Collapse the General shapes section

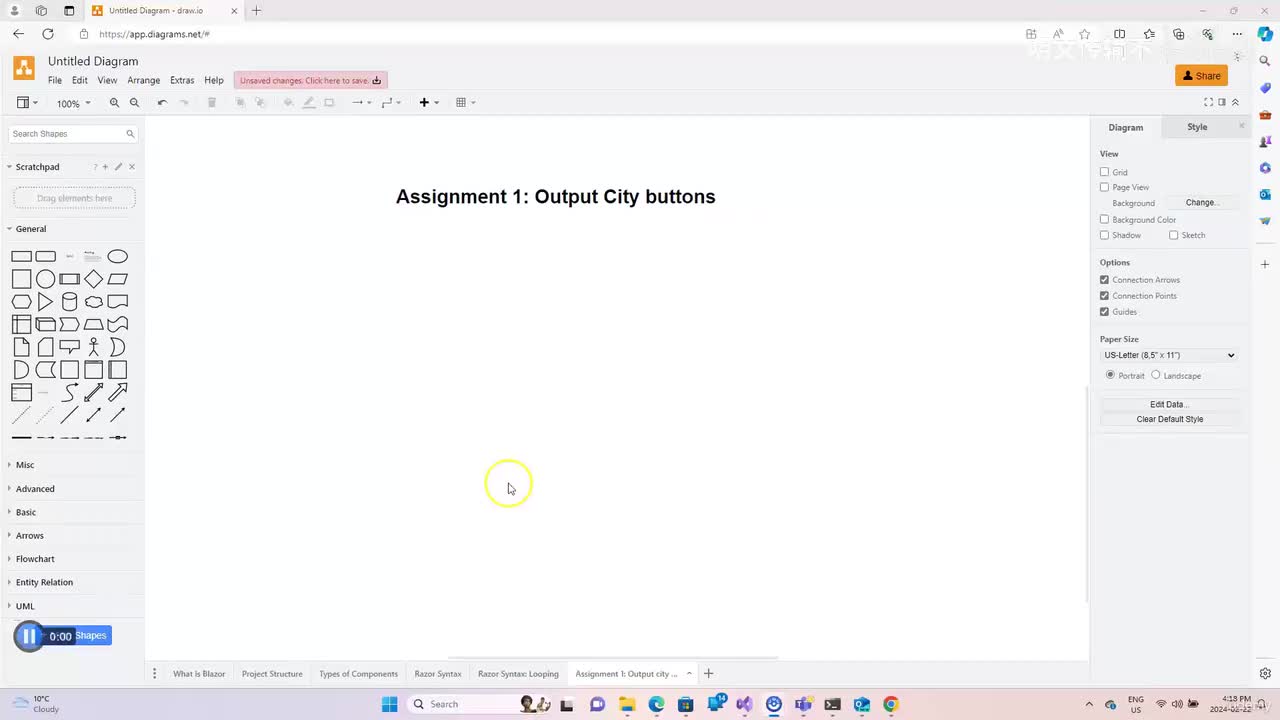31,229
